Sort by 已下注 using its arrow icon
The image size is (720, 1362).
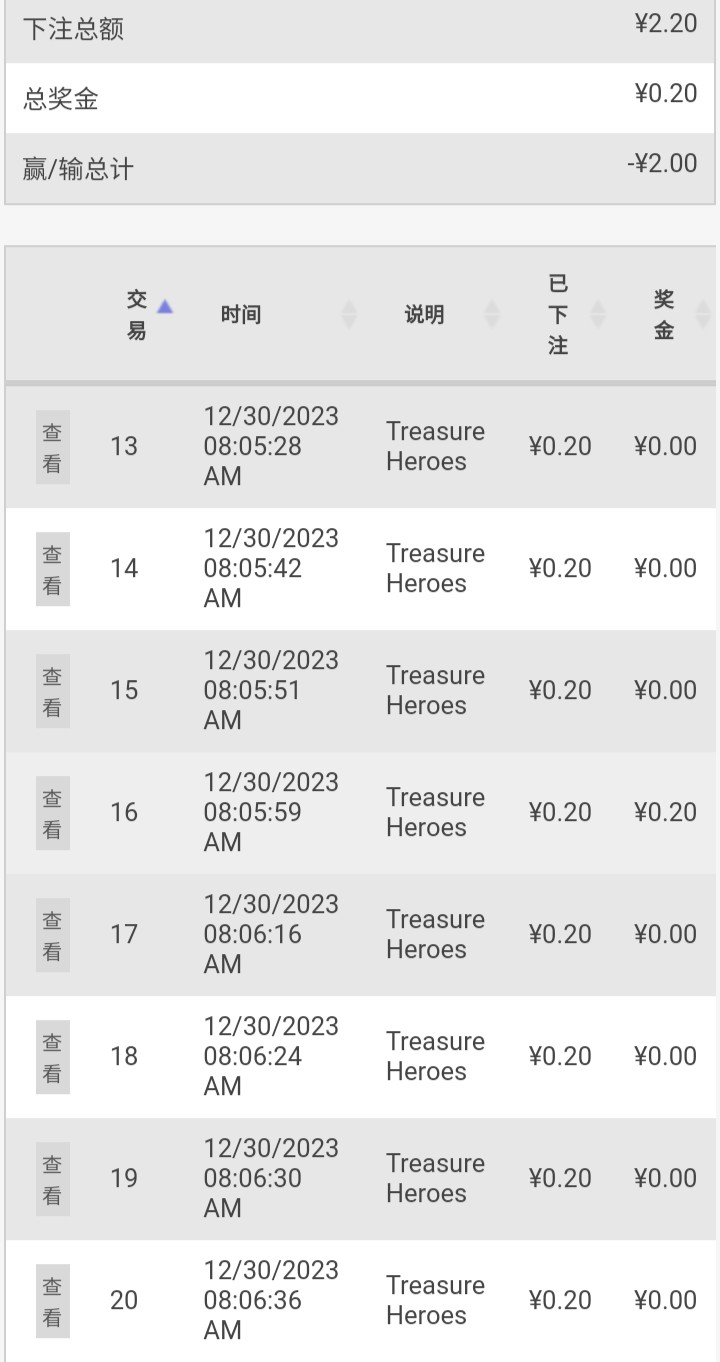point(598,315)
